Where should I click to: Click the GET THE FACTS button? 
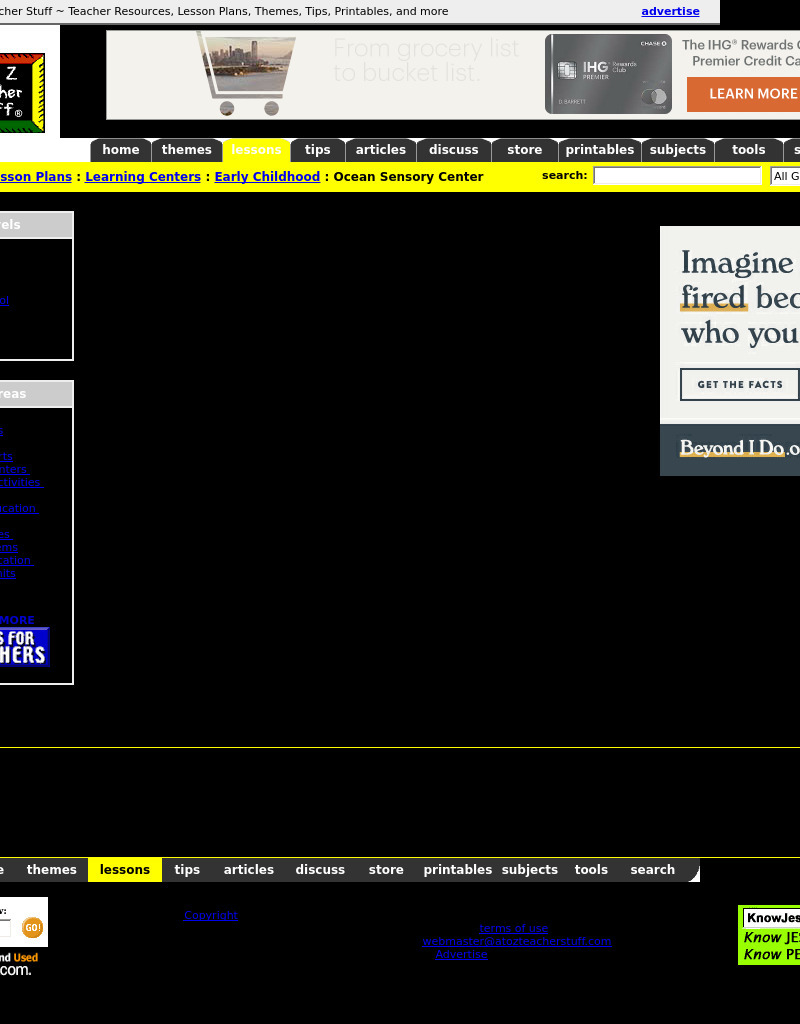click(x=739, y=384)
